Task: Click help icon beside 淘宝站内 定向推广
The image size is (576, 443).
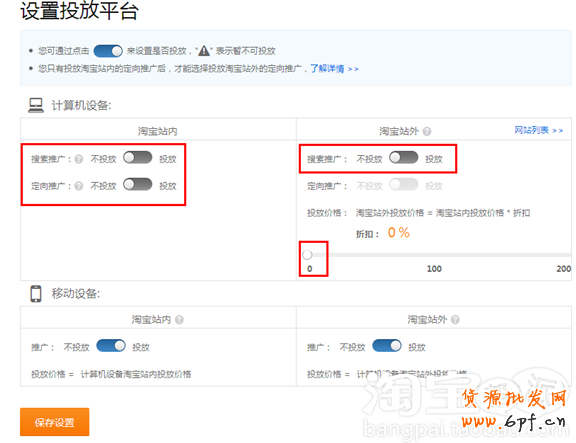Action: [x=79, y=186]
